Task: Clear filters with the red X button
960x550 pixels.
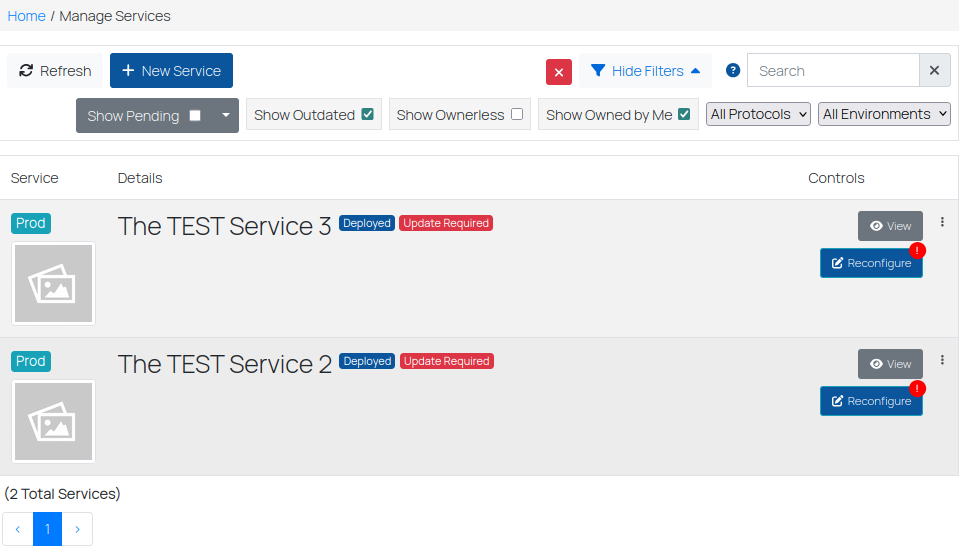Action: point(558,72)
